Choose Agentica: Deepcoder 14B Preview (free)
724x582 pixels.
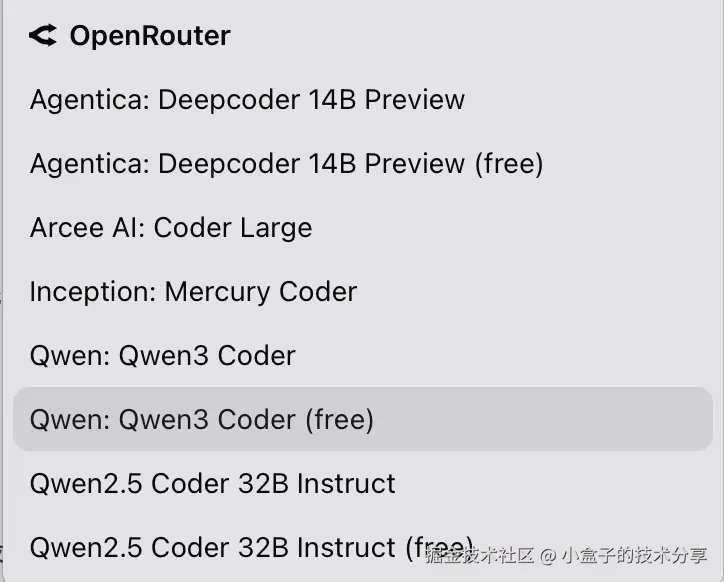pos(286,164)
